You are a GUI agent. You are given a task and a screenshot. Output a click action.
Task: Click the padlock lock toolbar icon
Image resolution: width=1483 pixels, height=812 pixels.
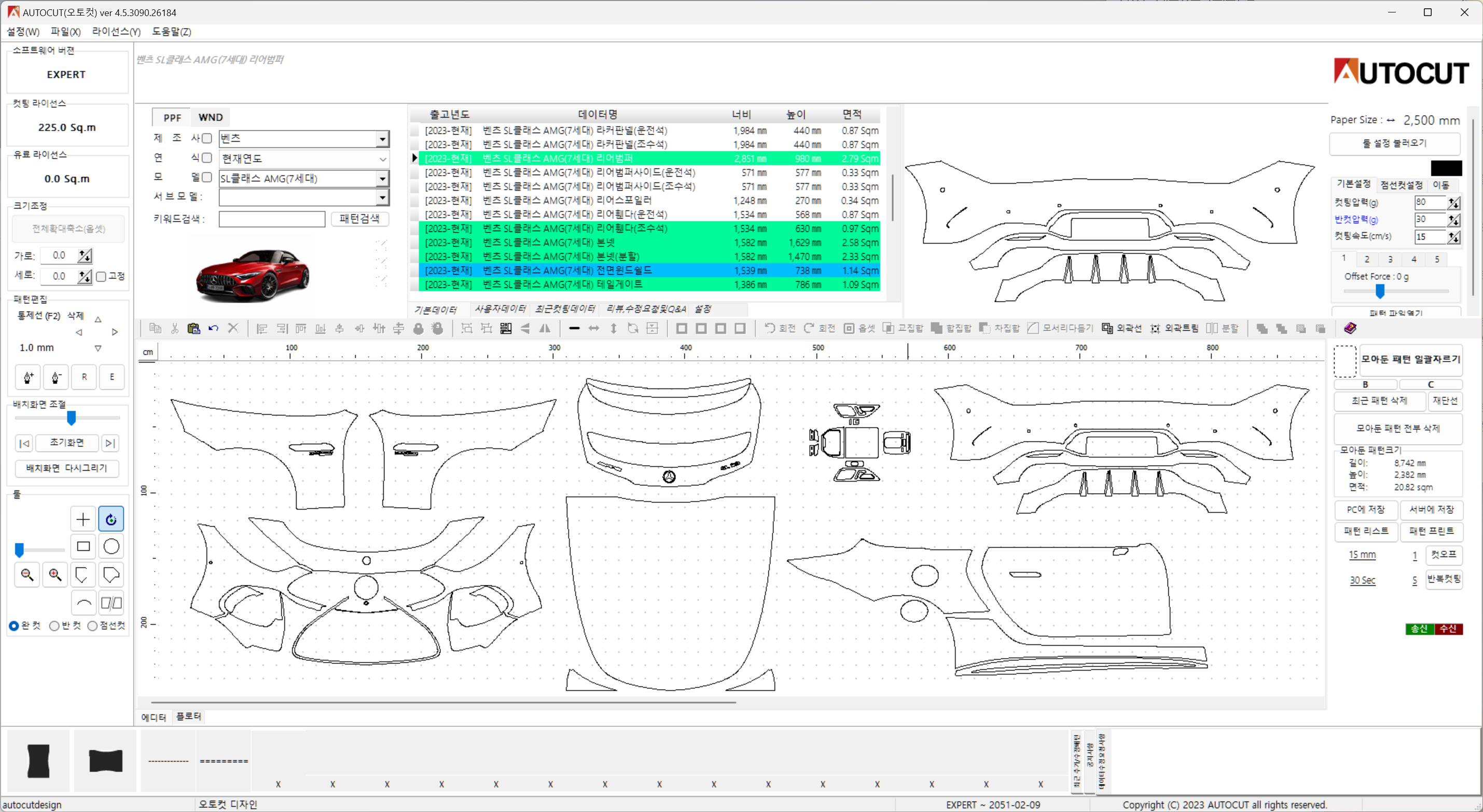(419, 329)
